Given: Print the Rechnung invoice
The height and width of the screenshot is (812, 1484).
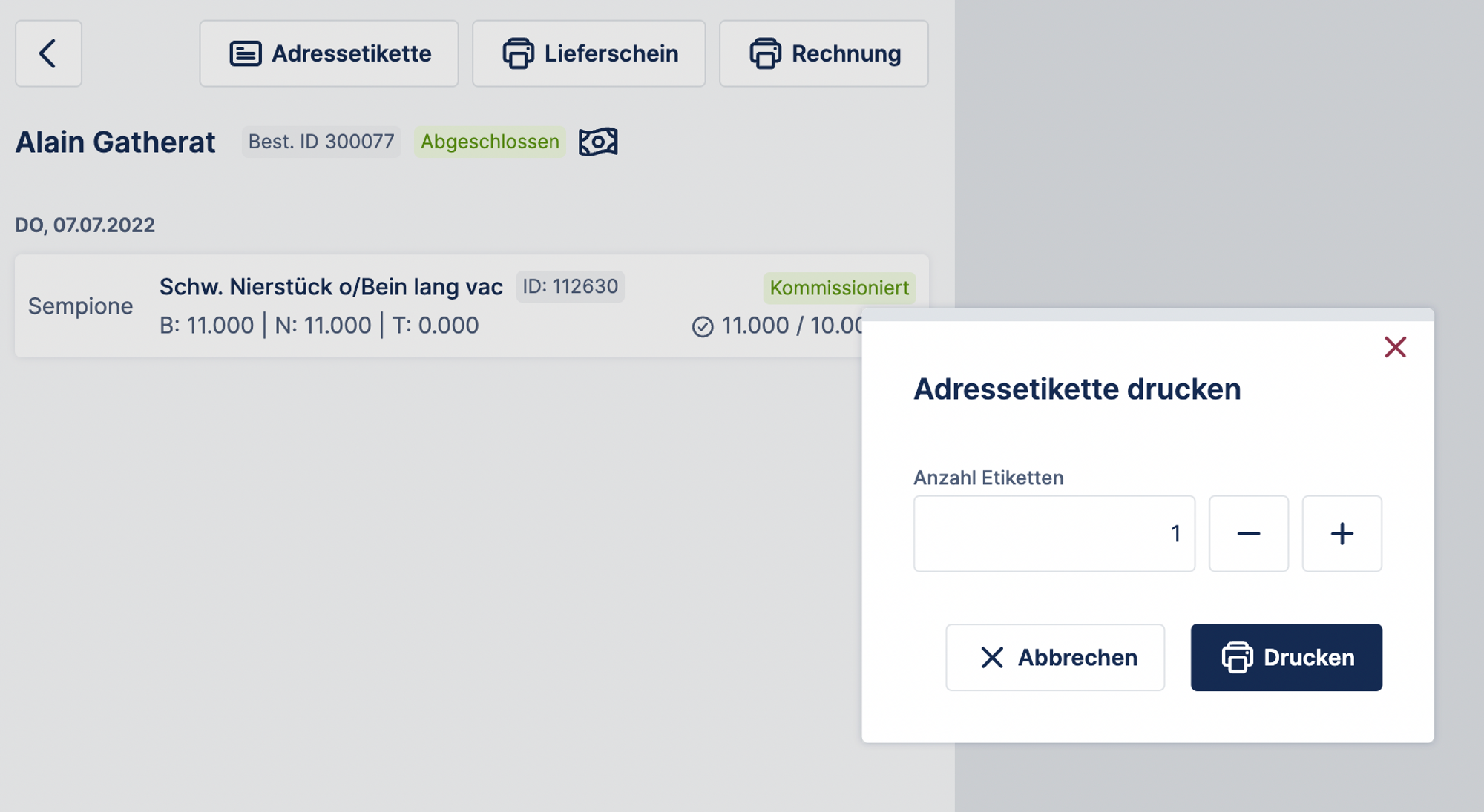Looking at the screenshot, I should click(x=824, y=53).
